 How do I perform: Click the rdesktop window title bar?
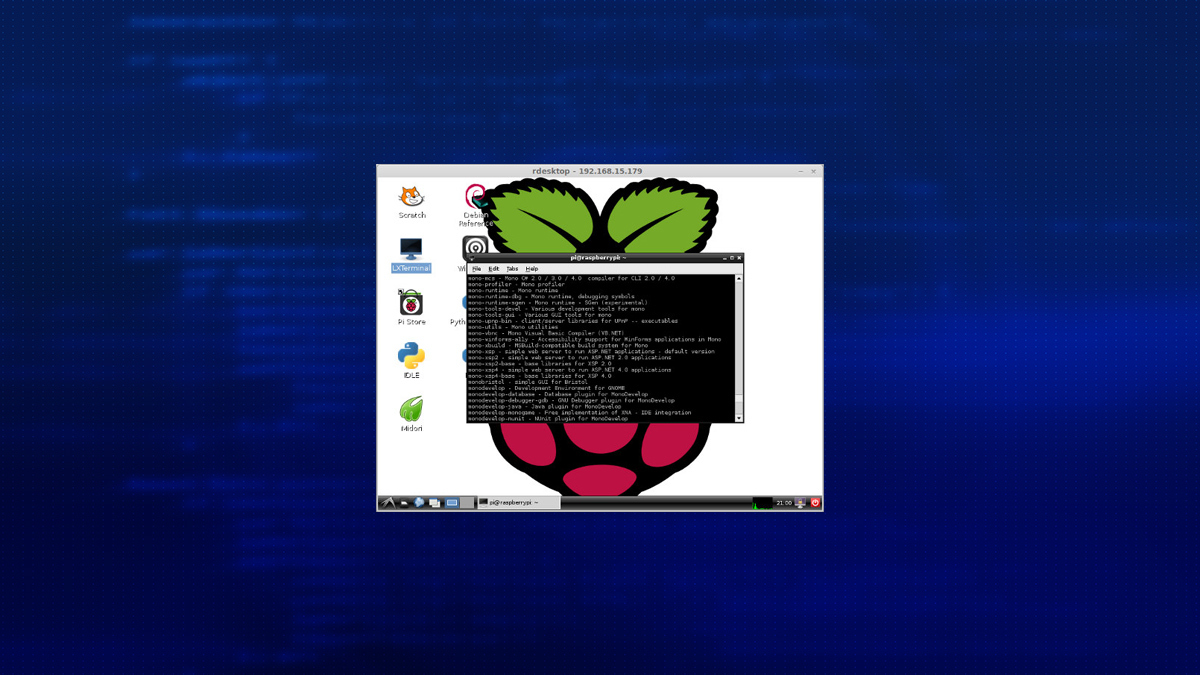point(600,171)
